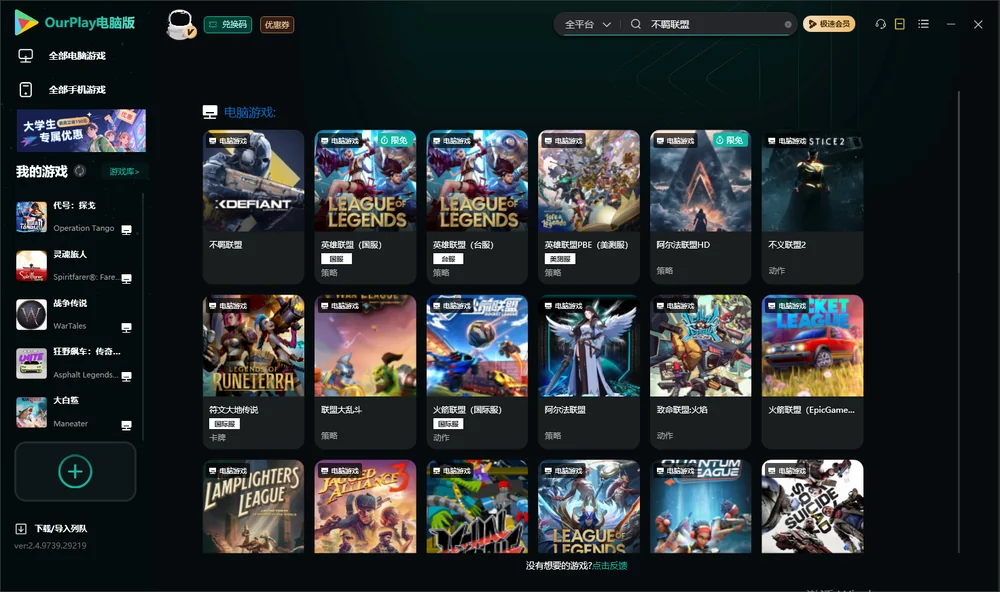Open 代号：探戈 Operation Tango in my games
The width and height of the screenshot is (1000, 592).
tap(73, 217)
